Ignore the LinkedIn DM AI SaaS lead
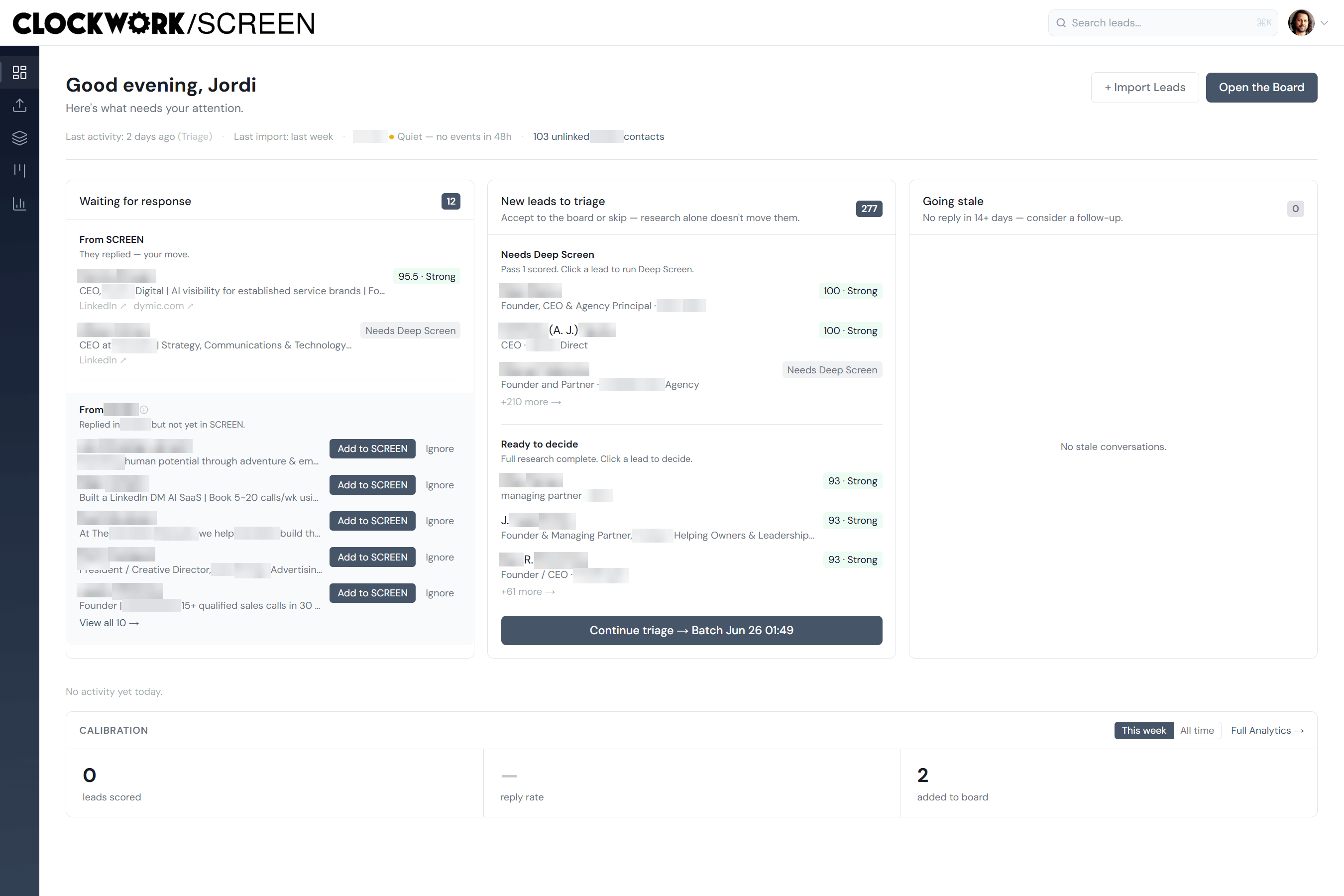The width and height of the screenshot is (1344, 896). [440, 484]
